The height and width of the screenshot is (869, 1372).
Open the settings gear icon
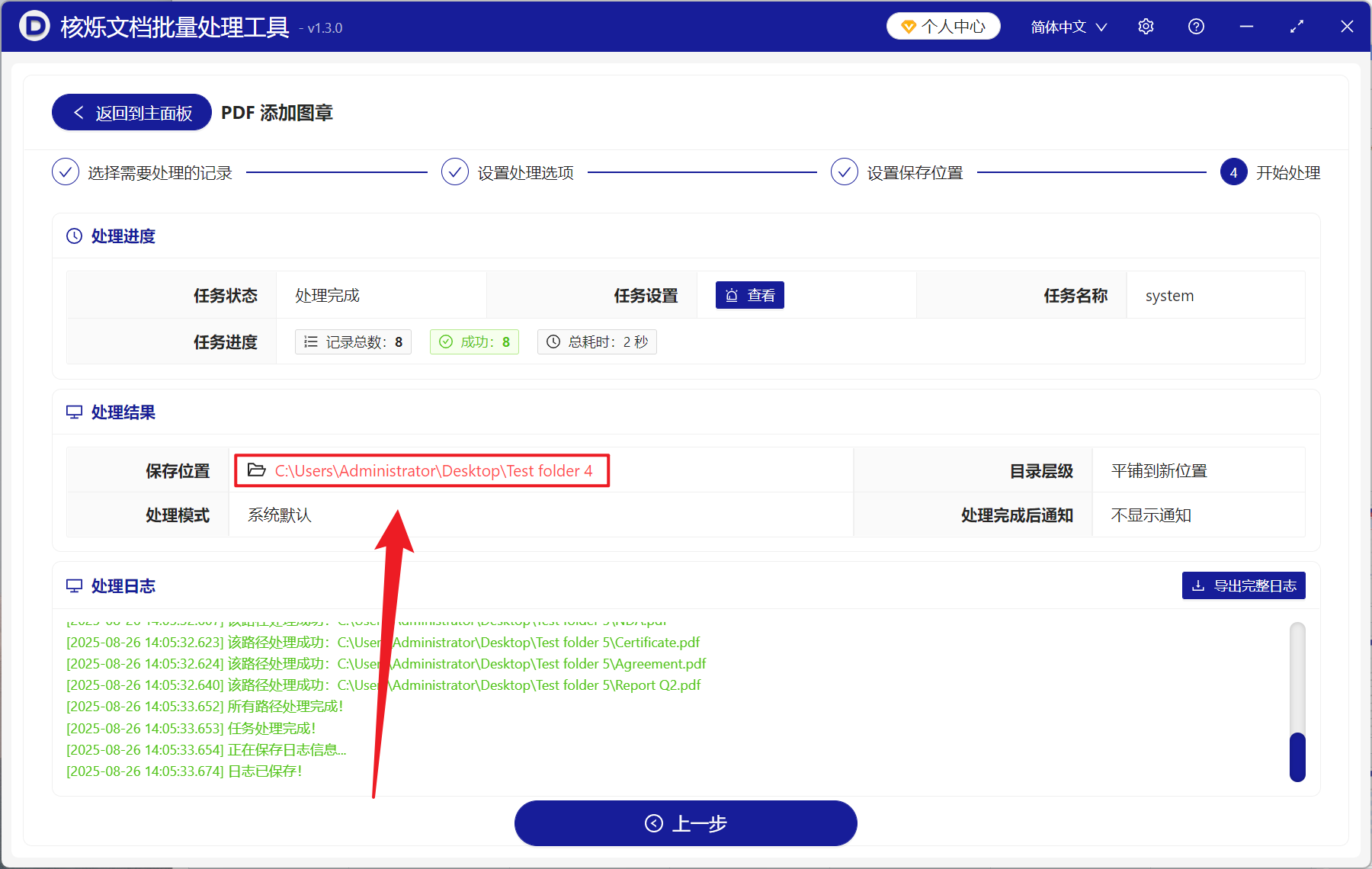1146,26
